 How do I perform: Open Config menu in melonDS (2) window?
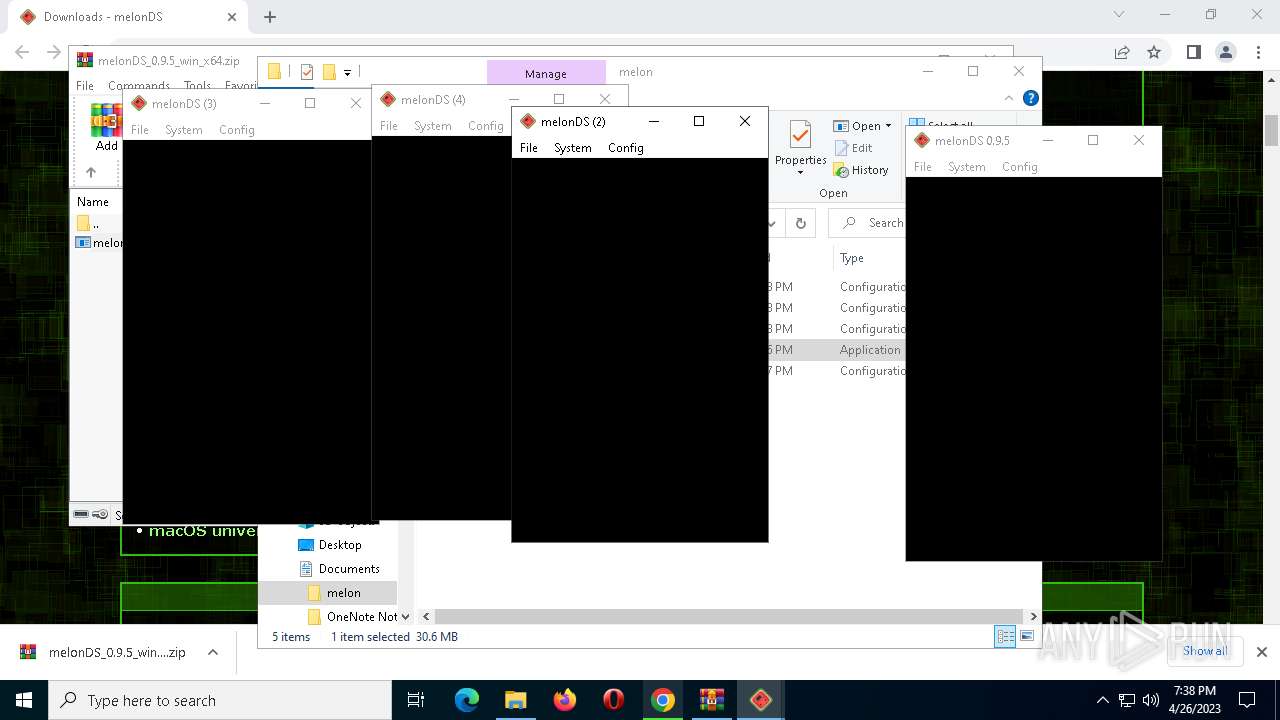tap(626, 148)
